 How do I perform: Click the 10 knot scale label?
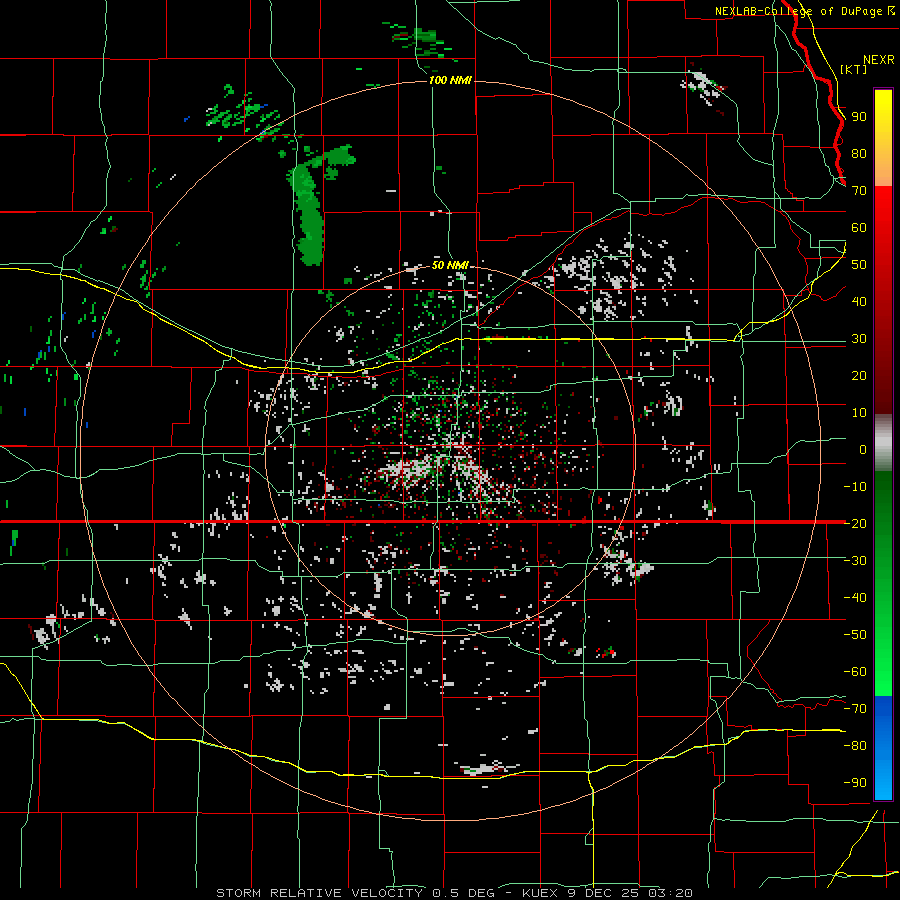click(x=859, y=413)
